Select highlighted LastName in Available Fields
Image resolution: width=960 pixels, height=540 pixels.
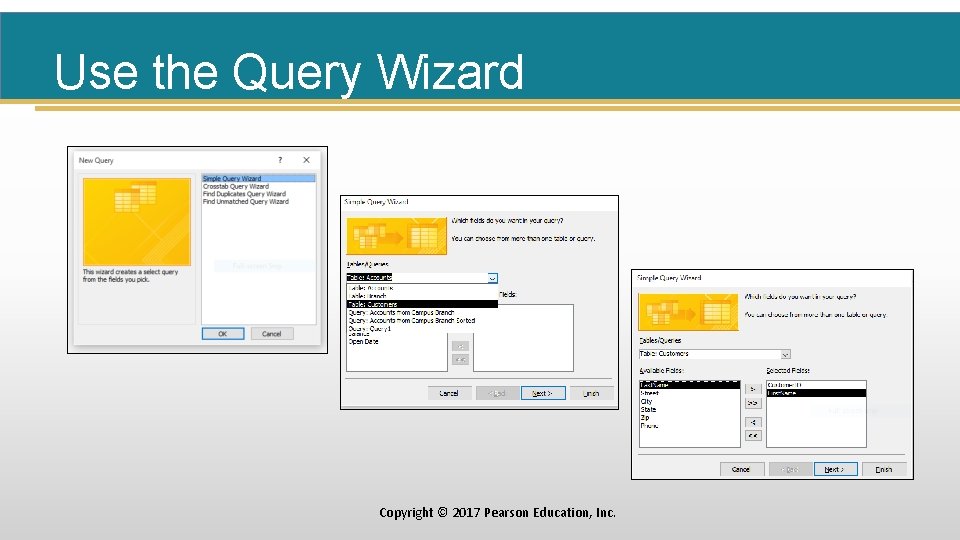point(689,385)
